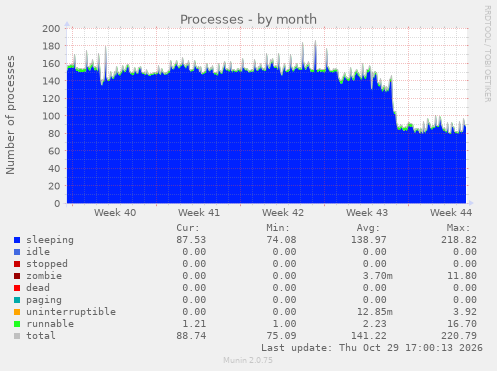This screenshot has width=497, height=371.
Task: Click total minimum value 75.09
Action: 281,336
